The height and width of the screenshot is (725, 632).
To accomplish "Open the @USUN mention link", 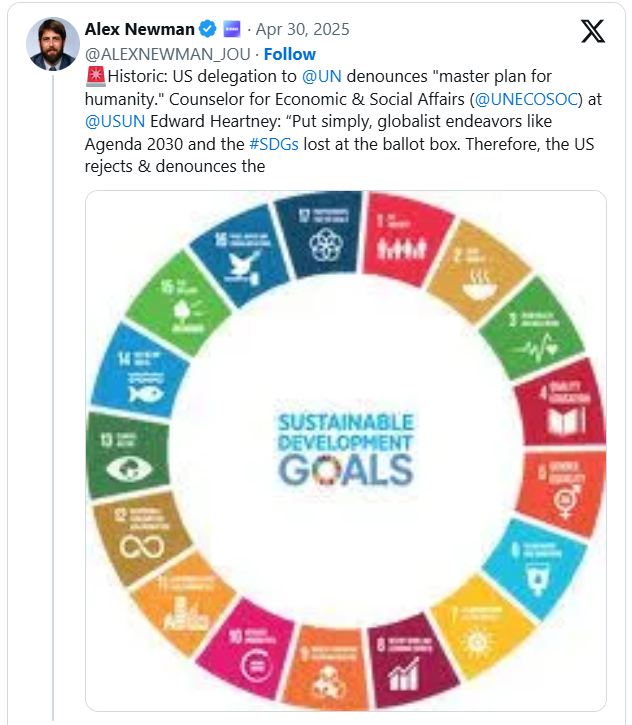I will (x=115, y=121).
